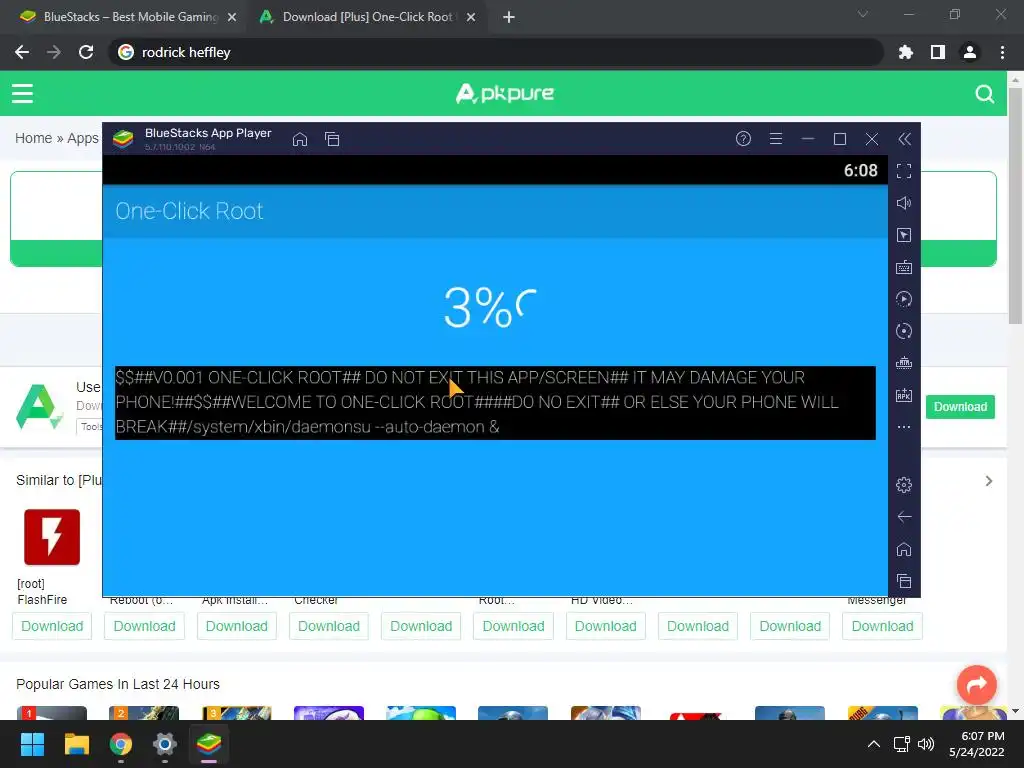Click the Android home icon in BlueStacks sidebar
1024x768 pixels.
click(904, 549)
